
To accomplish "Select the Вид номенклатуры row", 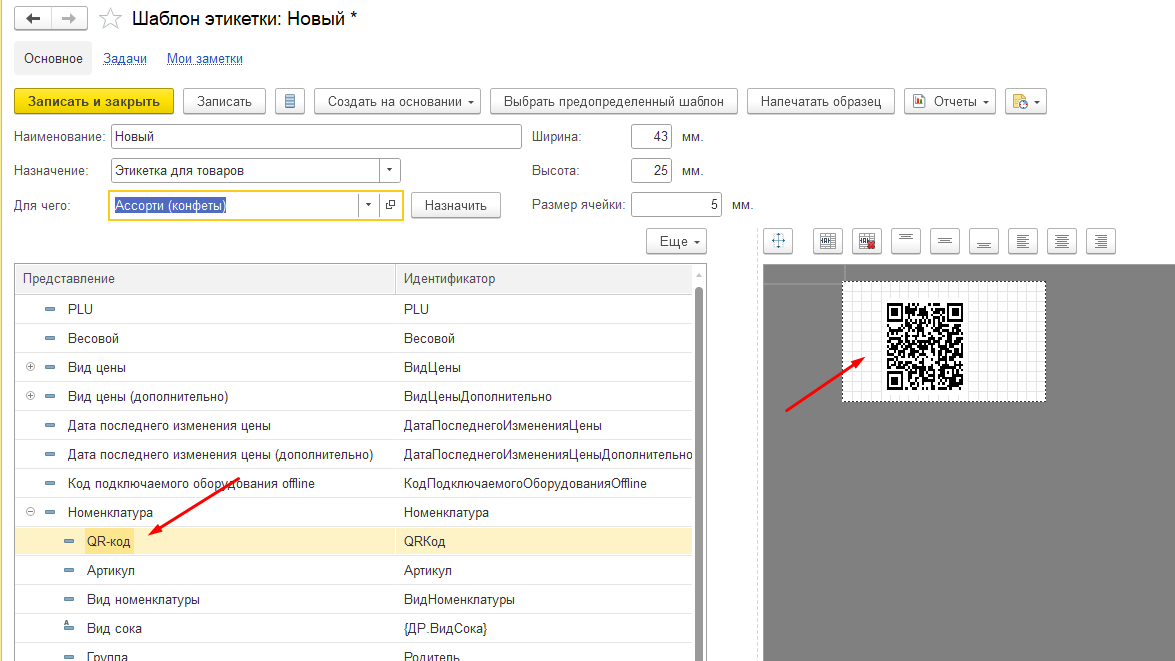I will [x=353, y=600].
